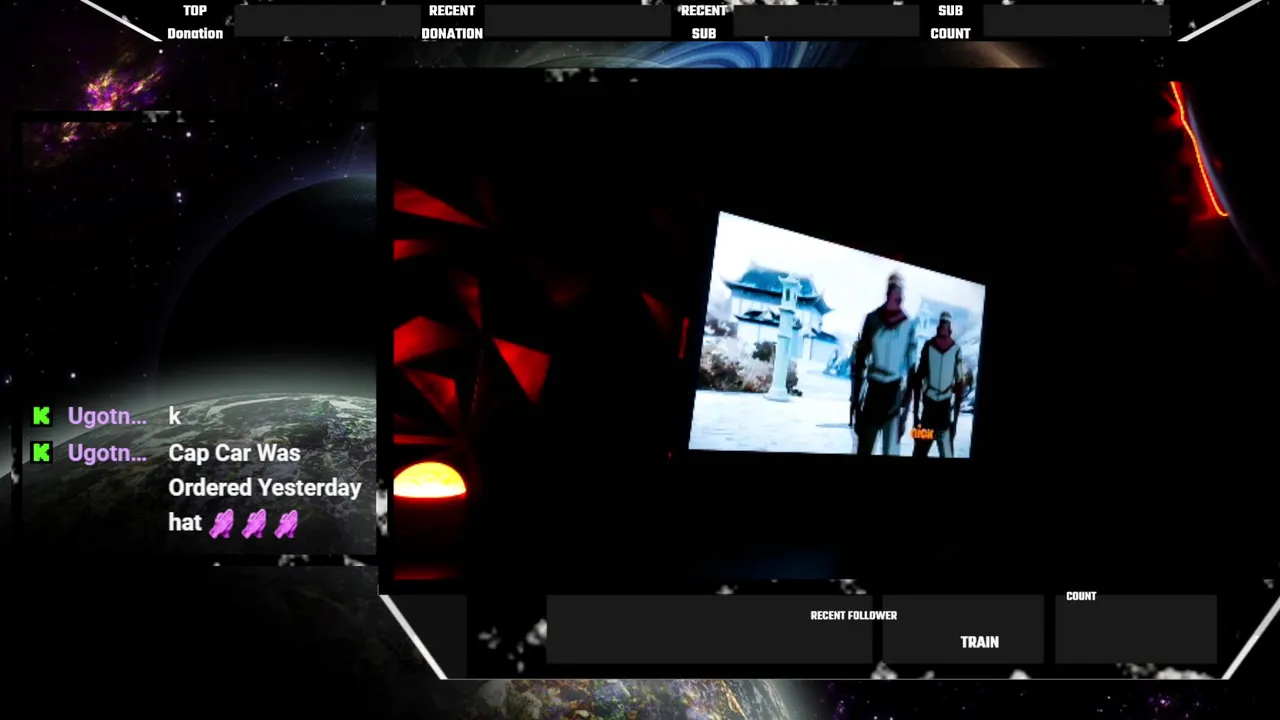Click the orange Nick logo on the video

922,434
